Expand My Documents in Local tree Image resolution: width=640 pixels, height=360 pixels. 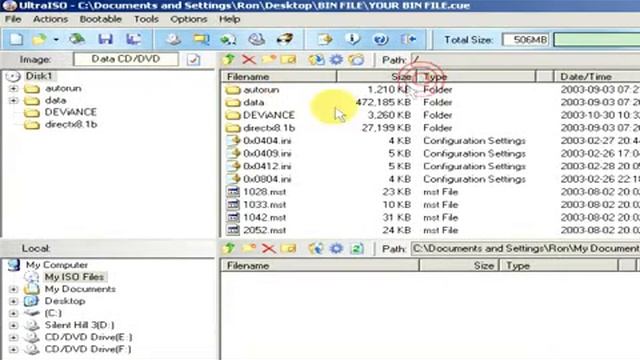pyautogui.click(x=13, y=289)
